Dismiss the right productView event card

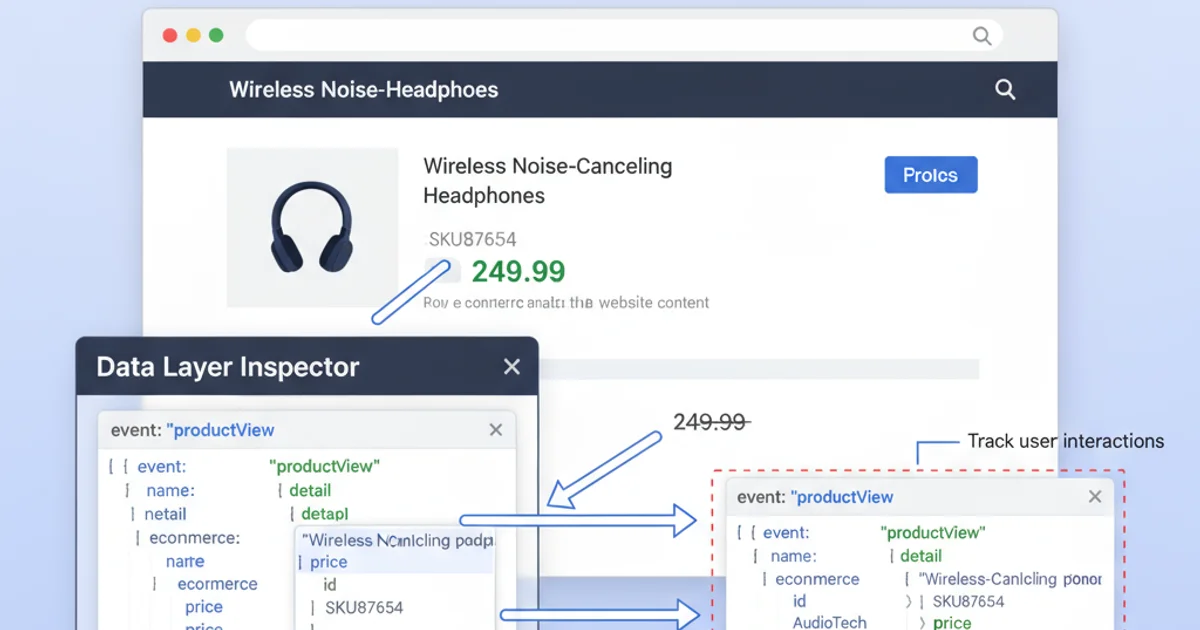(1095, 496)
